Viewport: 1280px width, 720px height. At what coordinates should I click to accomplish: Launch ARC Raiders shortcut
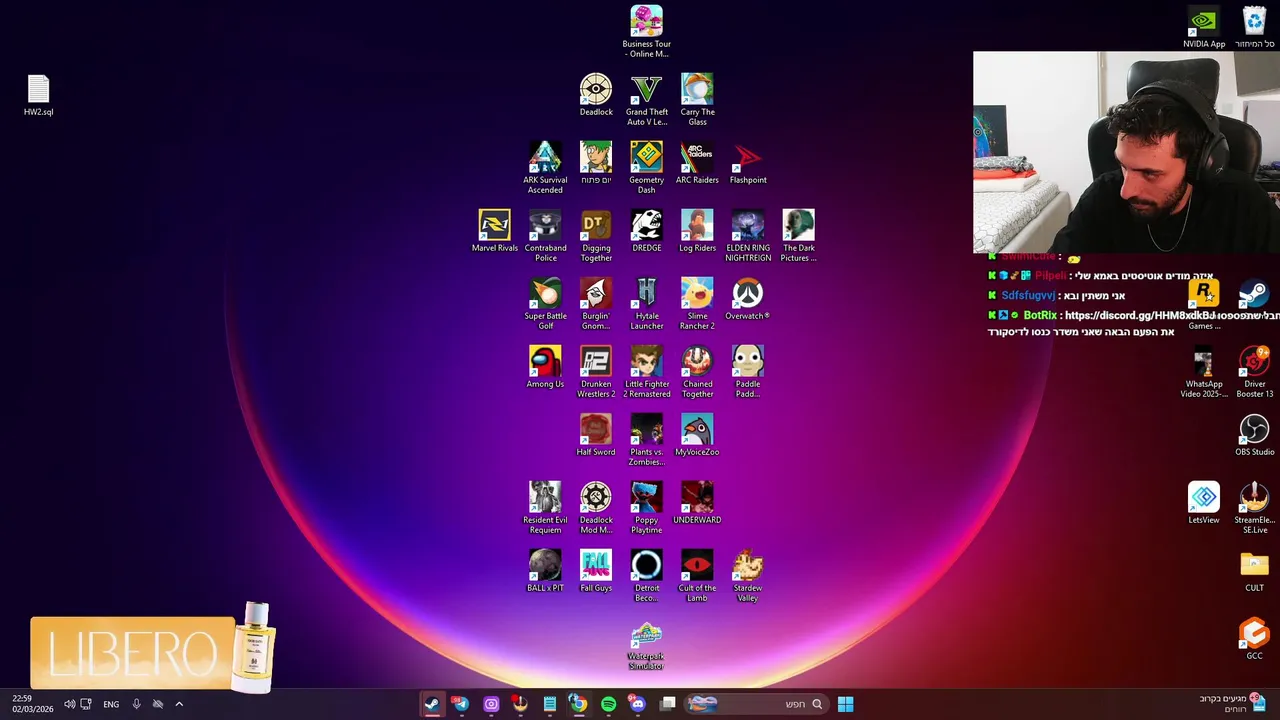pyautogui.click(x=697, y=163)
